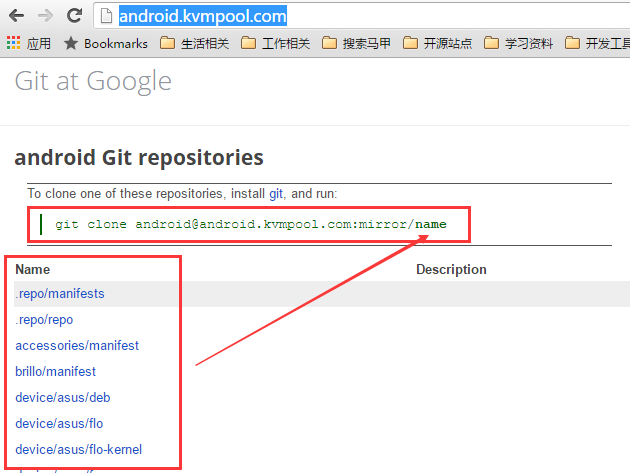This screenshot has height=473, width=630.
Task: Open the .repo/manifests repository
Action: [x=60, y=294]
